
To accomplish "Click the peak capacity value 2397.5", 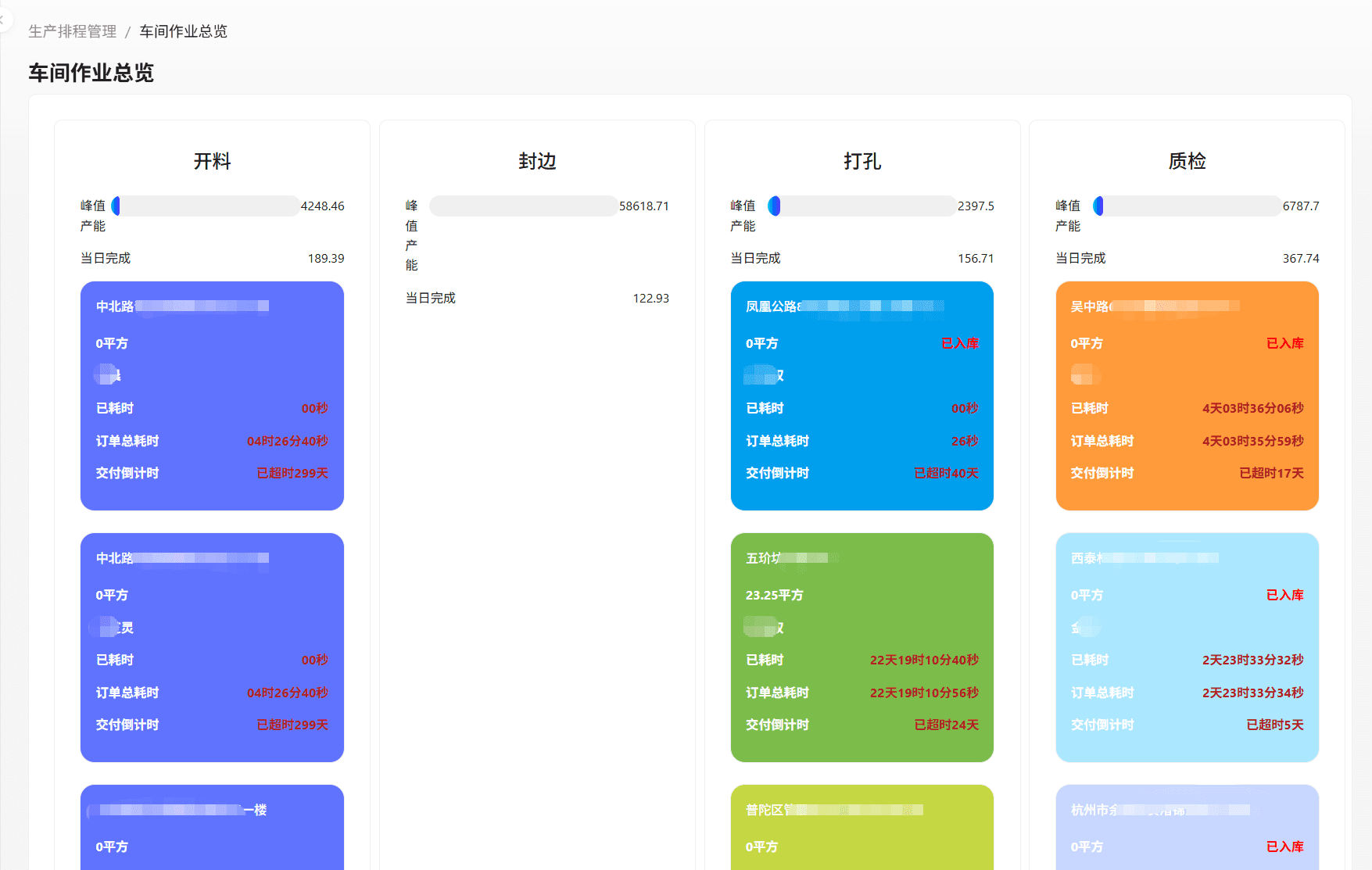I will [x=976, y=206].
